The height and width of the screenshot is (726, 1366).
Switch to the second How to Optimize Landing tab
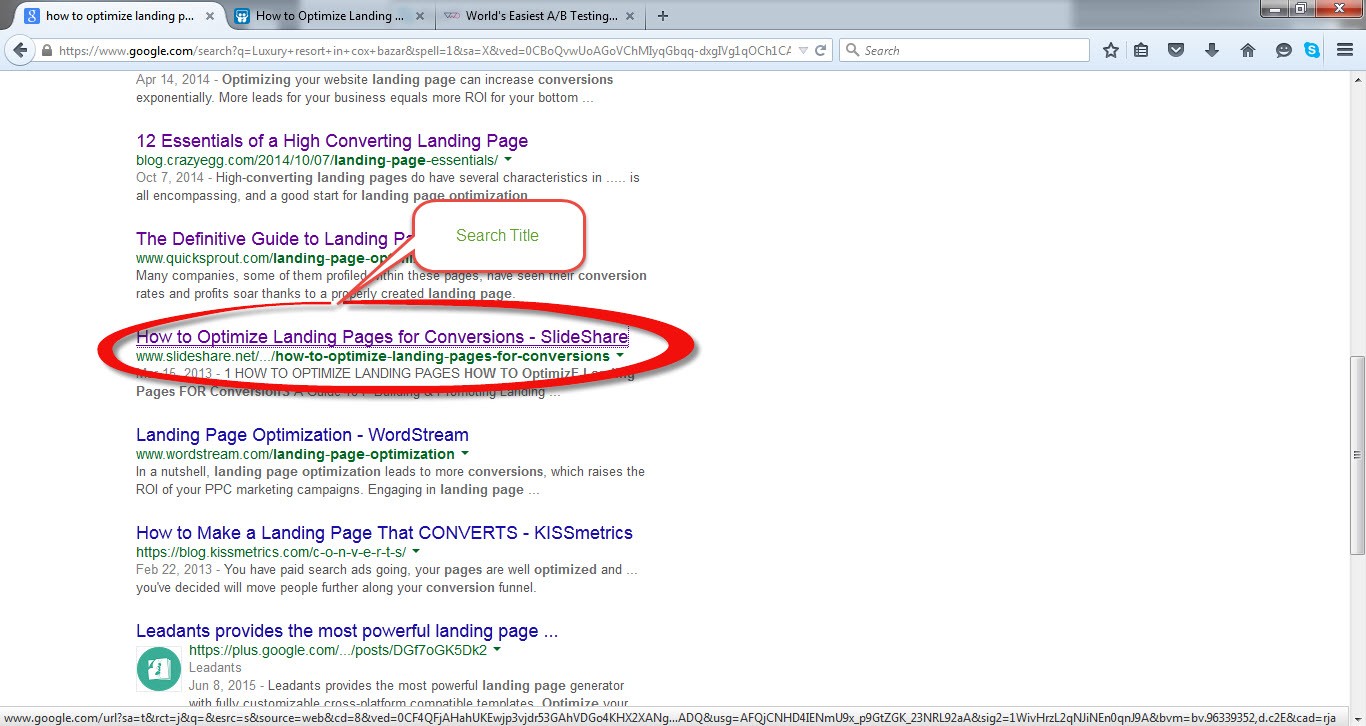[x=320, y=16]
